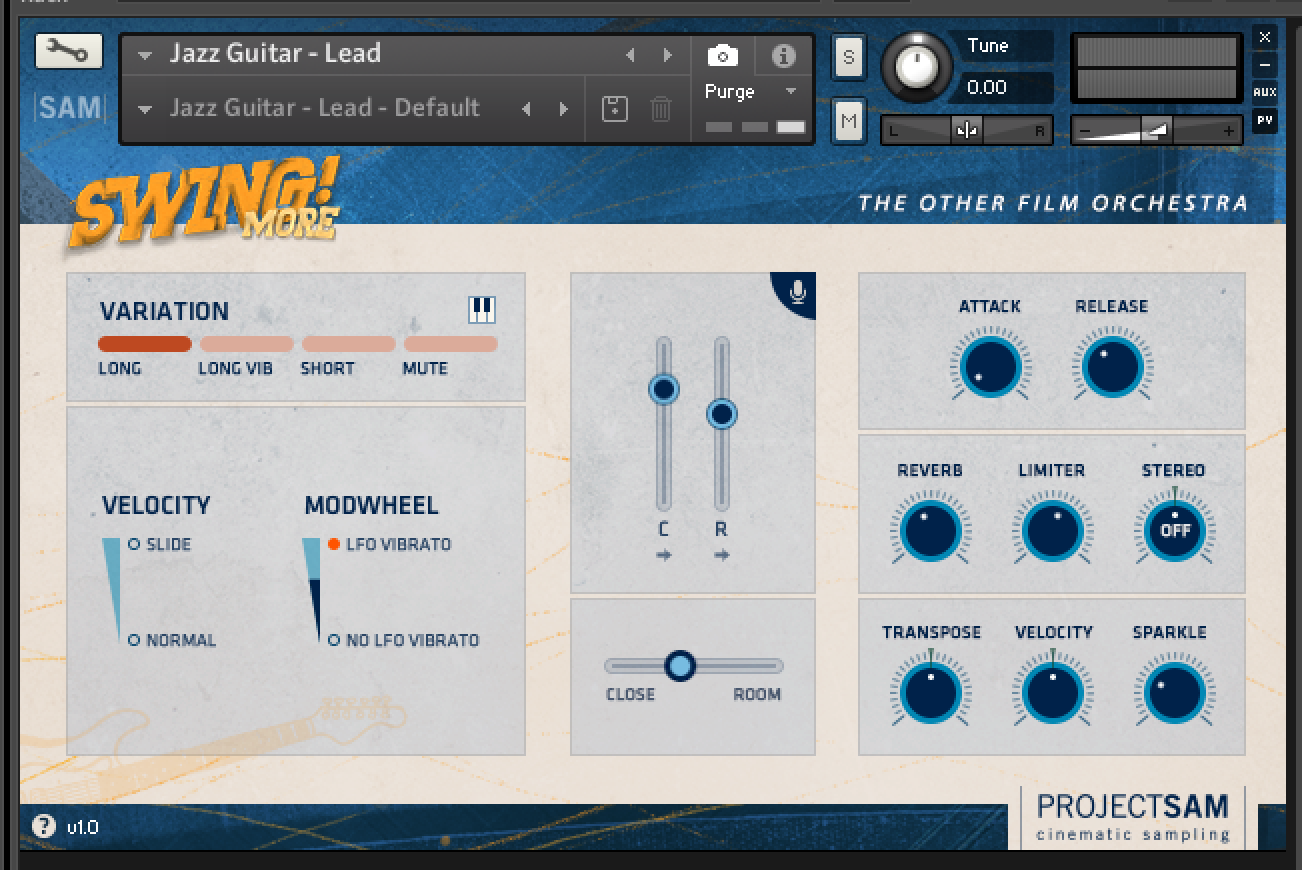Screen dimensions: 1302x870
Task: Toggle the Stereo OFF knob switch
Action: [1175, 531]
